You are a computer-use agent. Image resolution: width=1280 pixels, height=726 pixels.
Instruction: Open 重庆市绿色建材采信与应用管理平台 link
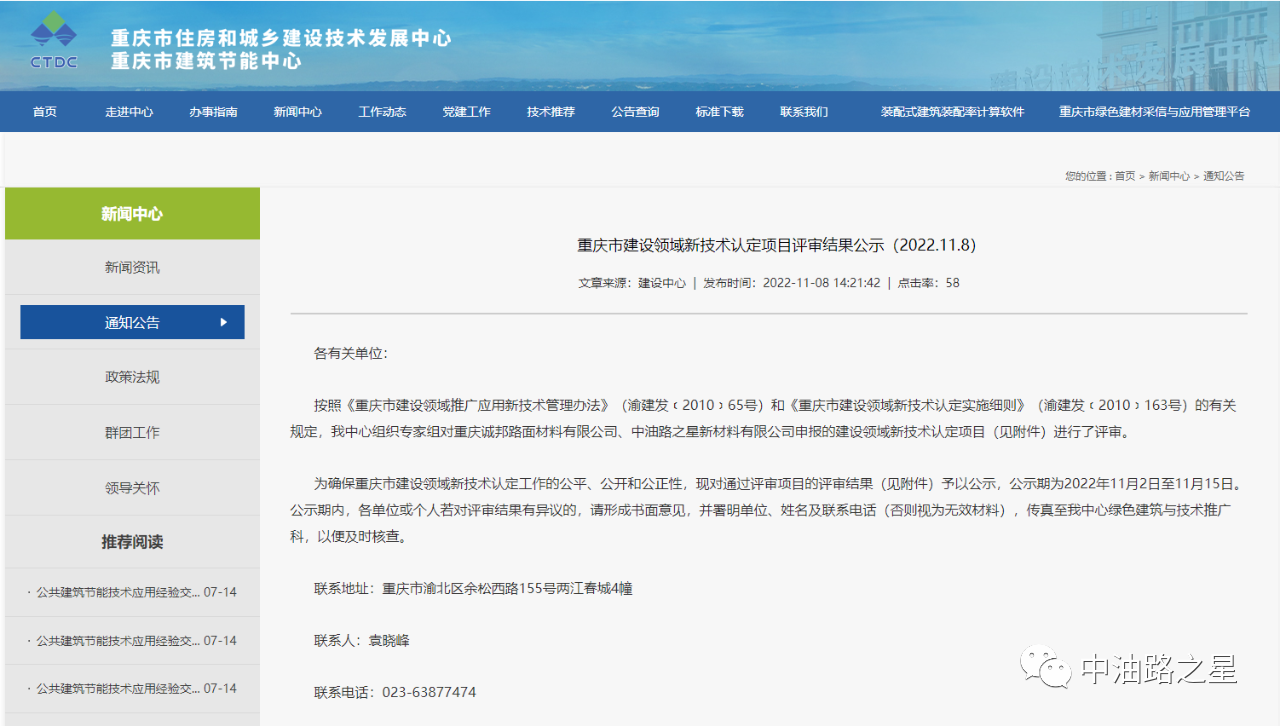coord(1155,112)
